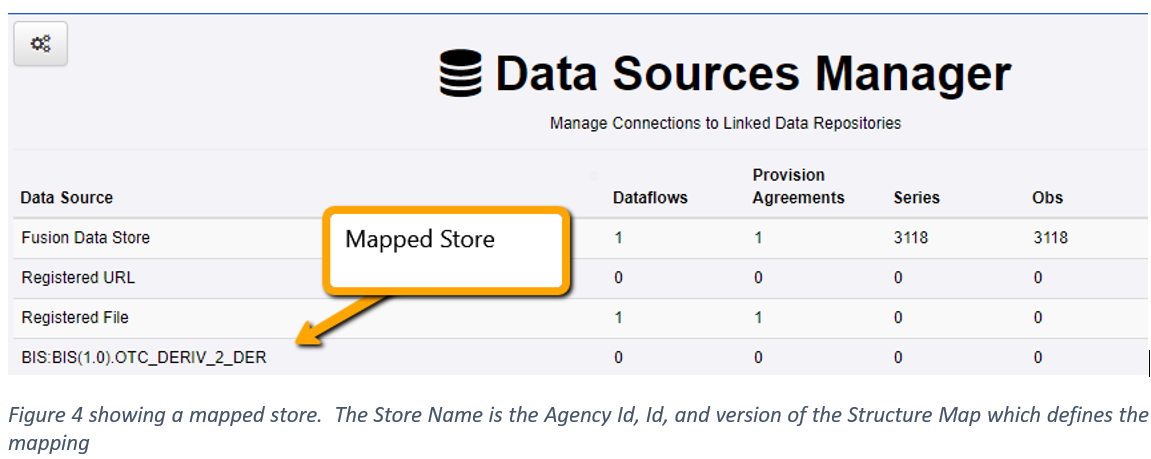
Task: Sort by the Provision Agreements column header
Action: click(x=798, y=187)
